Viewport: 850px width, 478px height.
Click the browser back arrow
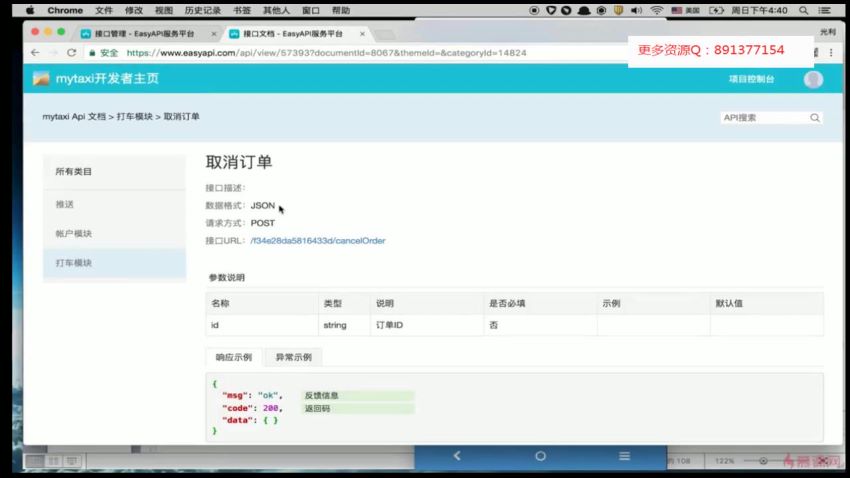35,52
